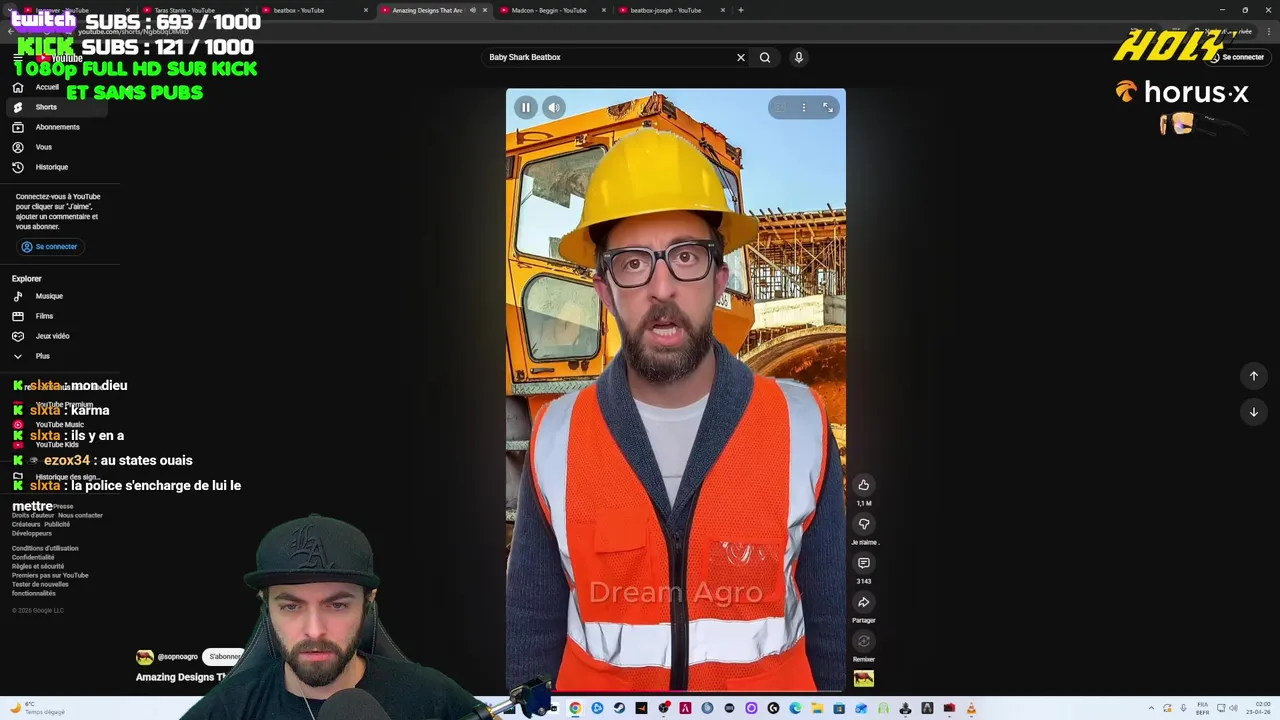Click the Partager share arrow icon
1280x720 pixels.
(x=864, y=602)
